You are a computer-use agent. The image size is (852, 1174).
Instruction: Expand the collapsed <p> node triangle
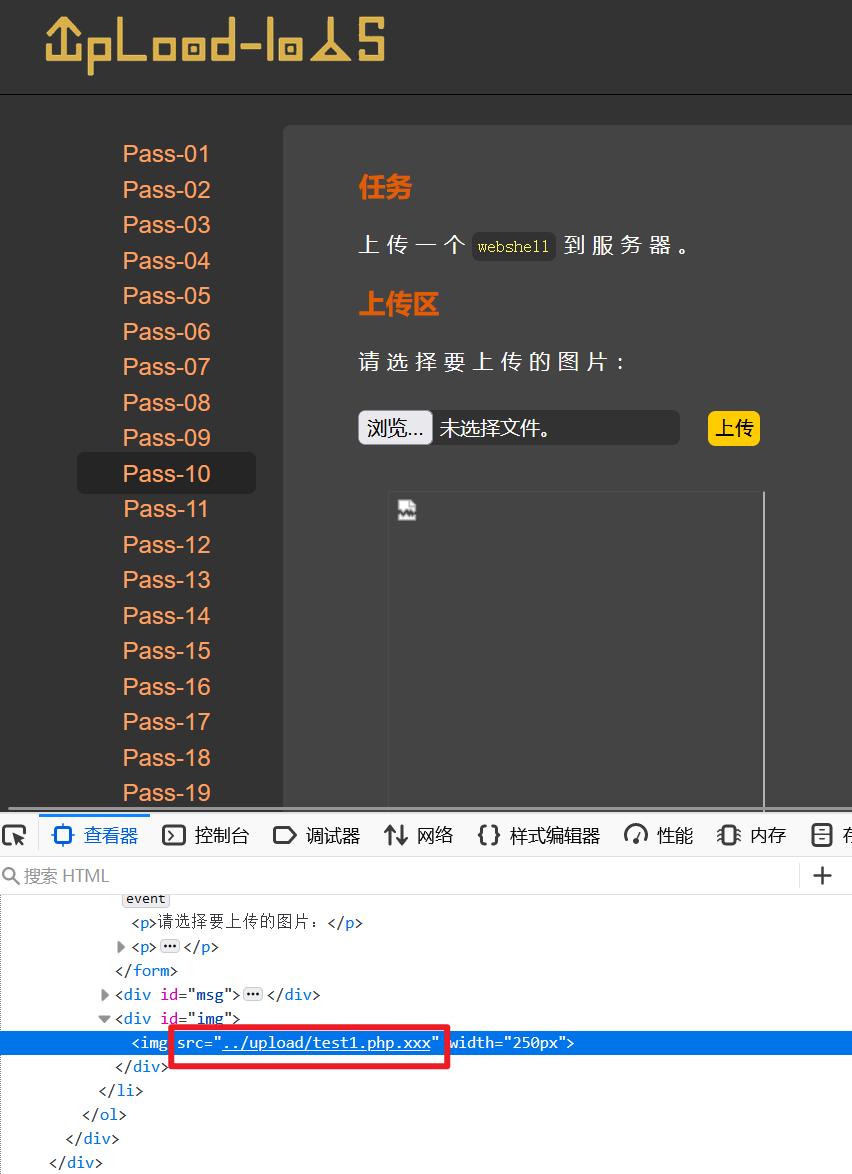[121, 947]
